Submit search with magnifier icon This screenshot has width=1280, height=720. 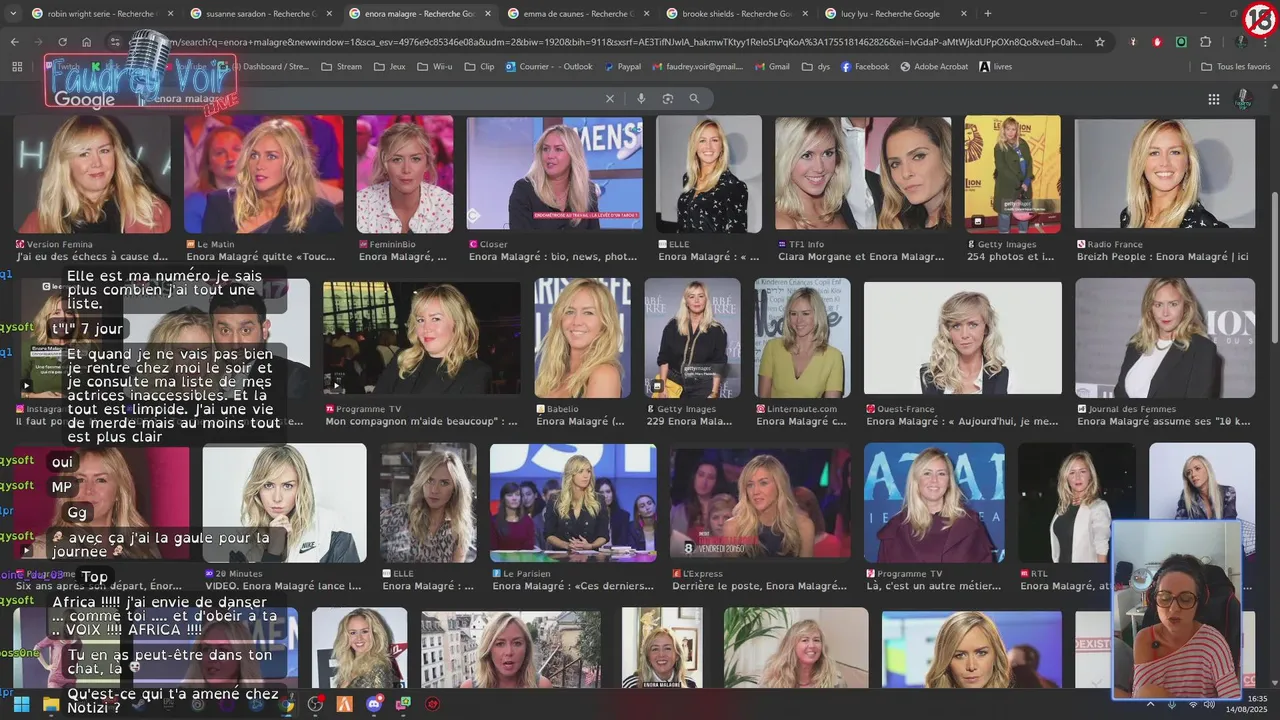click(694, 99)
